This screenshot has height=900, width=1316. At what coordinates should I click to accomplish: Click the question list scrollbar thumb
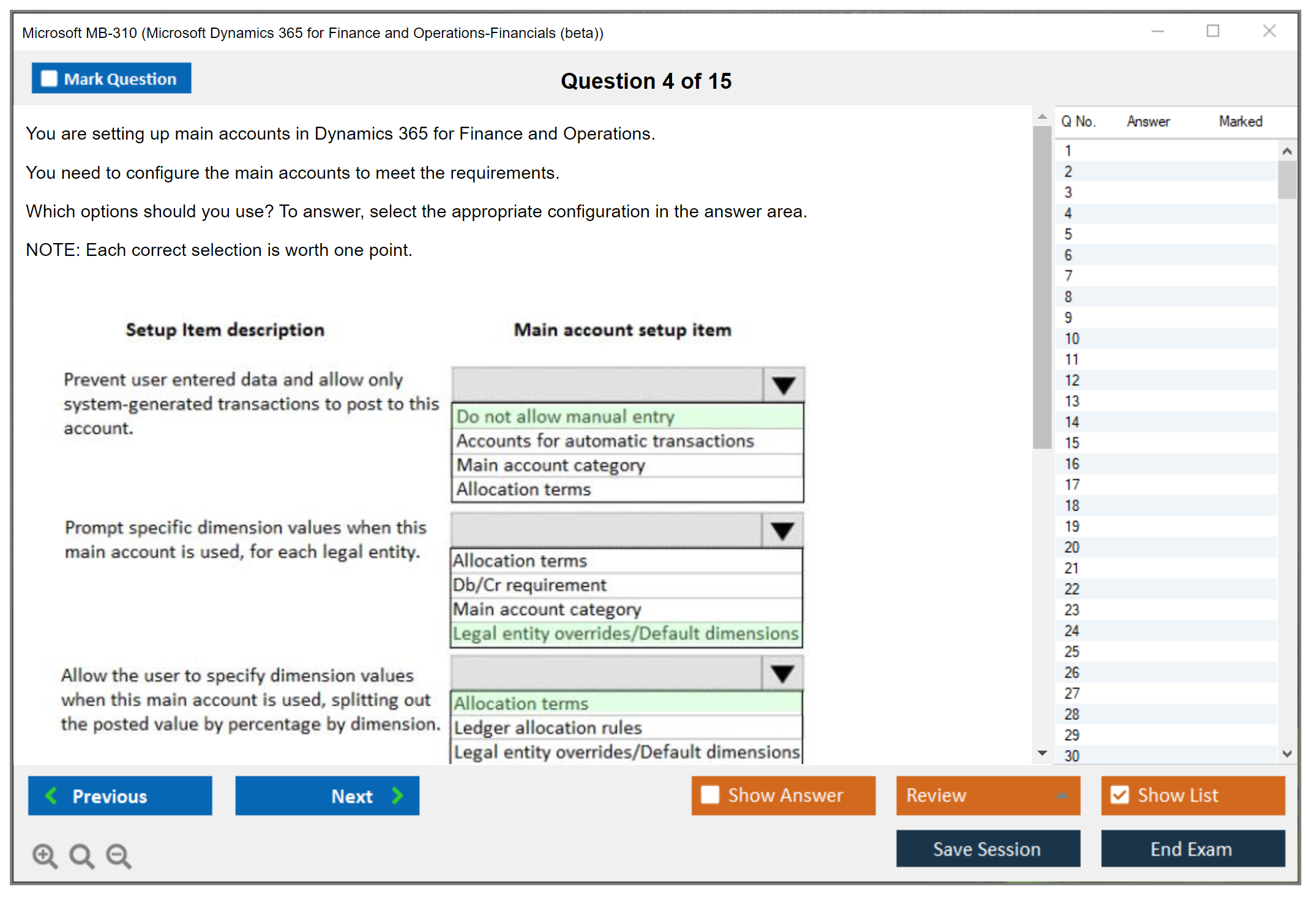pos(1287,180)
